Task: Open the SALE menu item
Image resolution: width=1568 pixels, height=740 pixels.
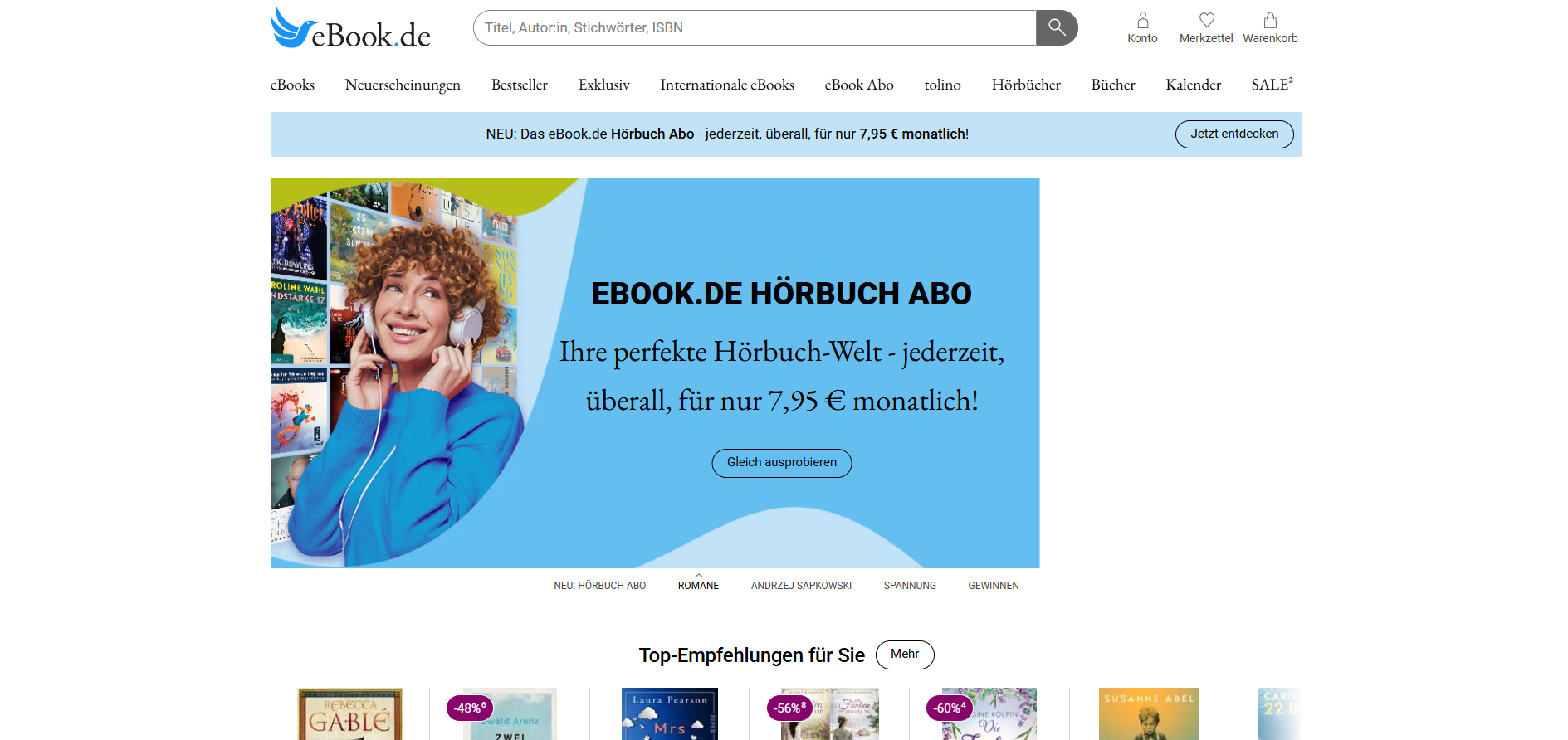Action: tap(1271, 85)
